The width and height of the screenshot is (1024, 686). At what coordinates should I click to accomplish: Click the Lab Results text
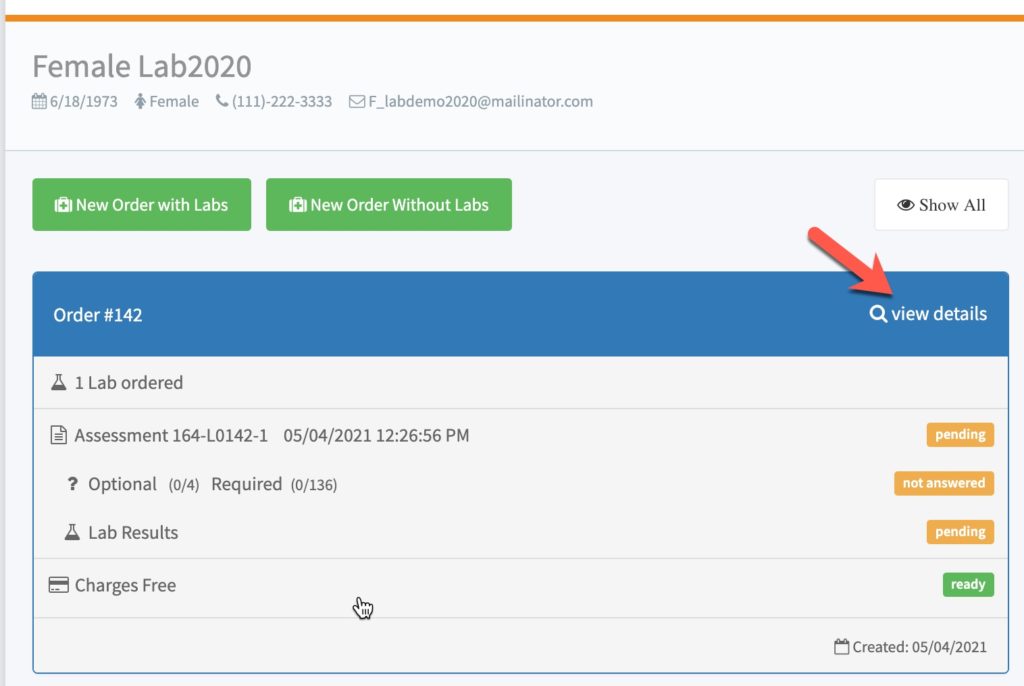[x=133, y=532]
